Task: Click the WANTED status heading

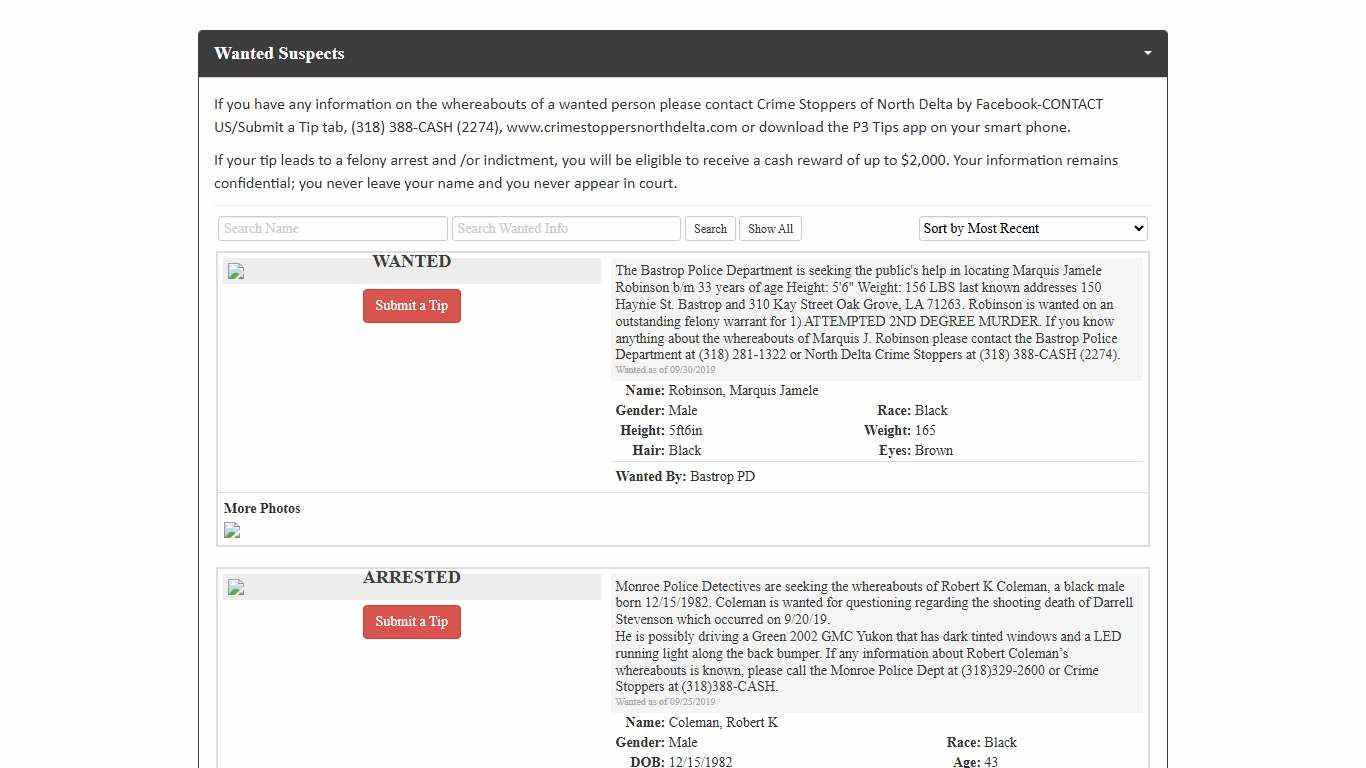Action: tap(411, 262)
